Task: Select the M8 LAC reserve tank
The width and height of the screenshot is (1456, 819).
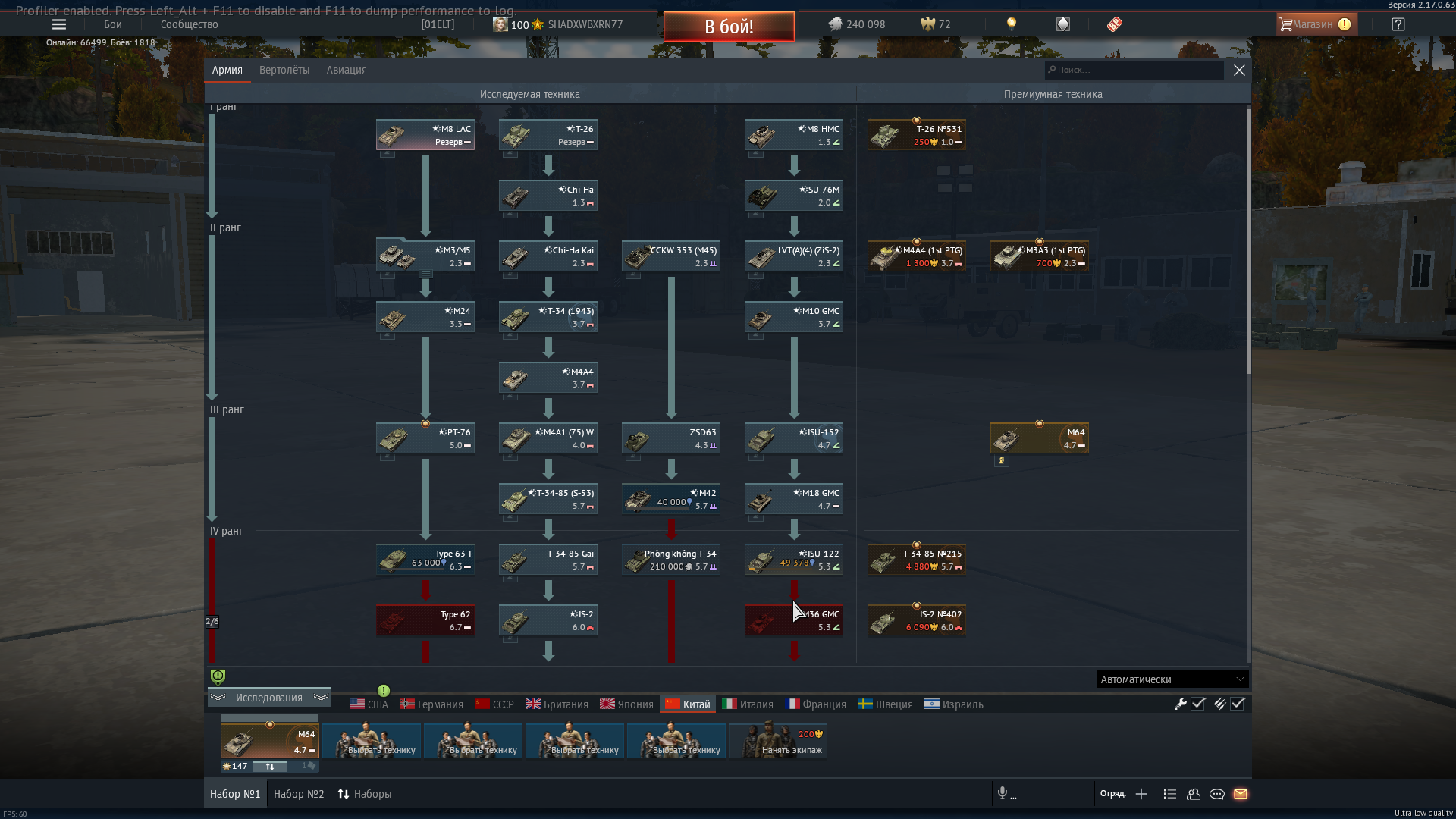Action: point(425,135)
